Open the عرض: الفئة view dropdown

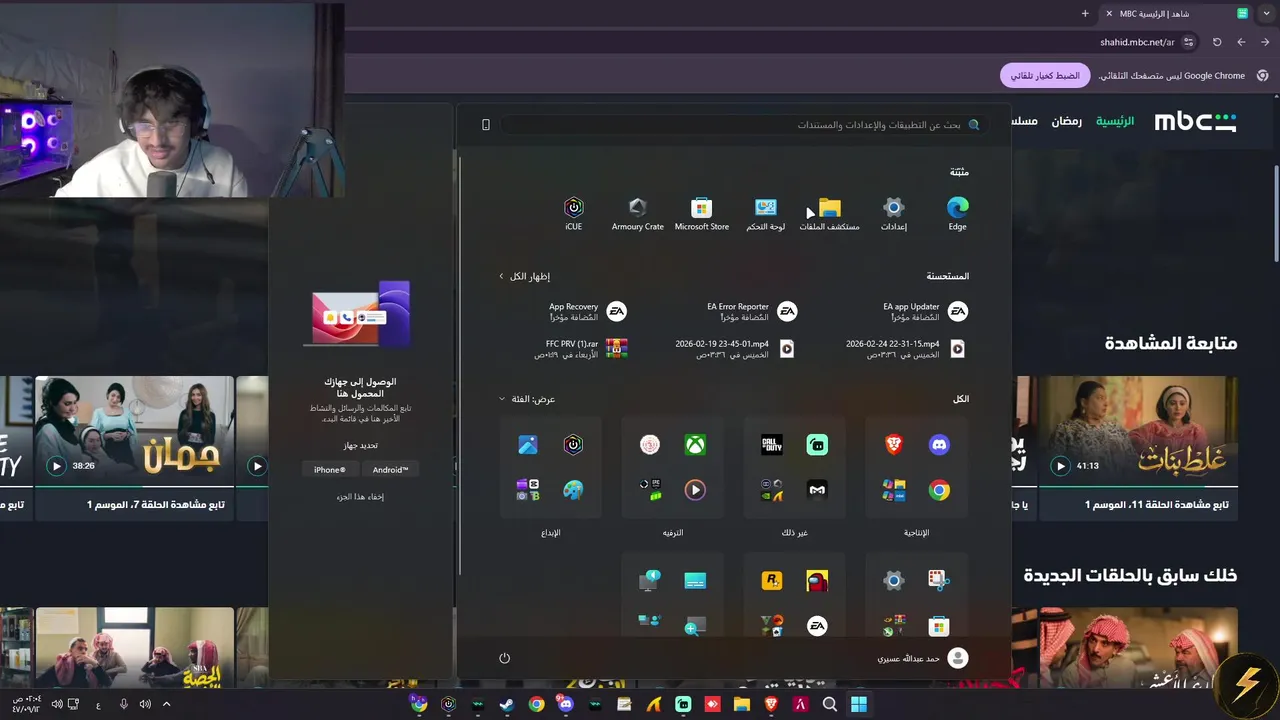point(527,399)
